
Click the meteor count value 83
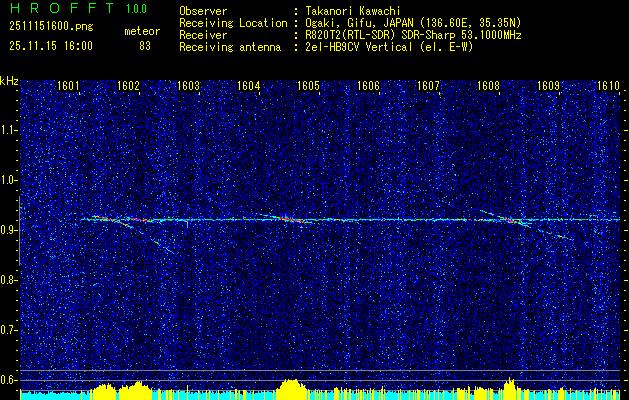145,46
